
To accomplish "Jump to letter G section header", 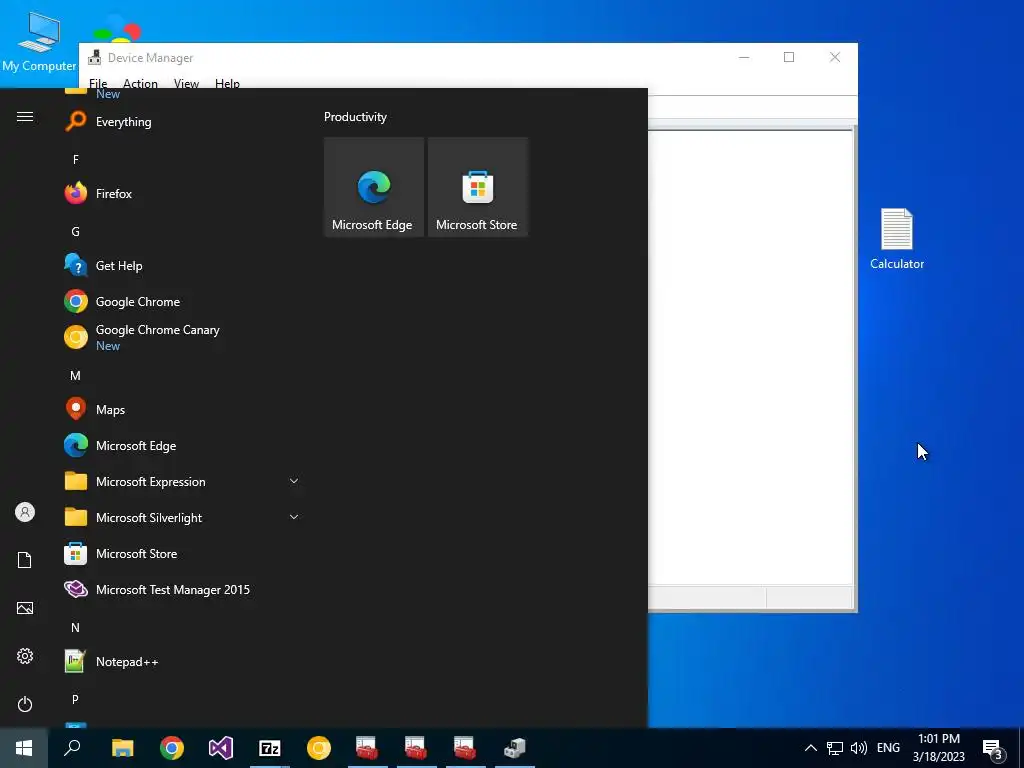I will pyautogui.click(x=76, y=231).
